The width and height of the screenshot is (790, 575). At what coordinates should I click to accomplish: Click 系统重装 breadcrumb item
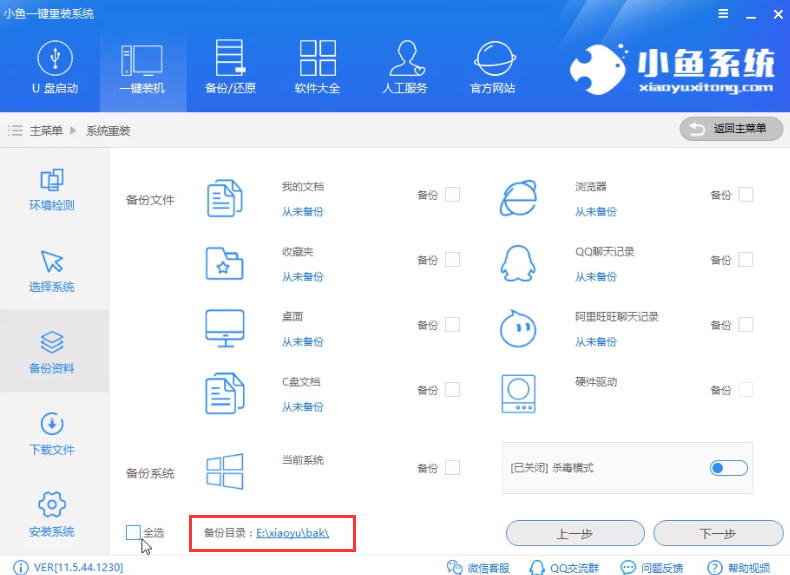click(x=108, y=131)
